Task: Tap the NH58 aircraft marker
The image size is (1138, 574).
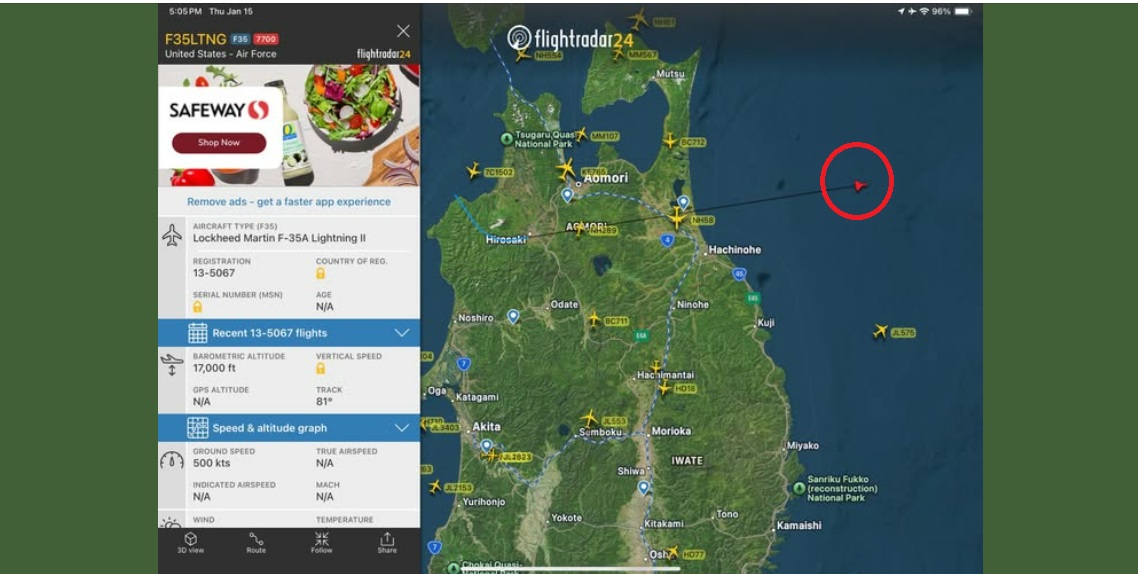Action: point(677,217)
